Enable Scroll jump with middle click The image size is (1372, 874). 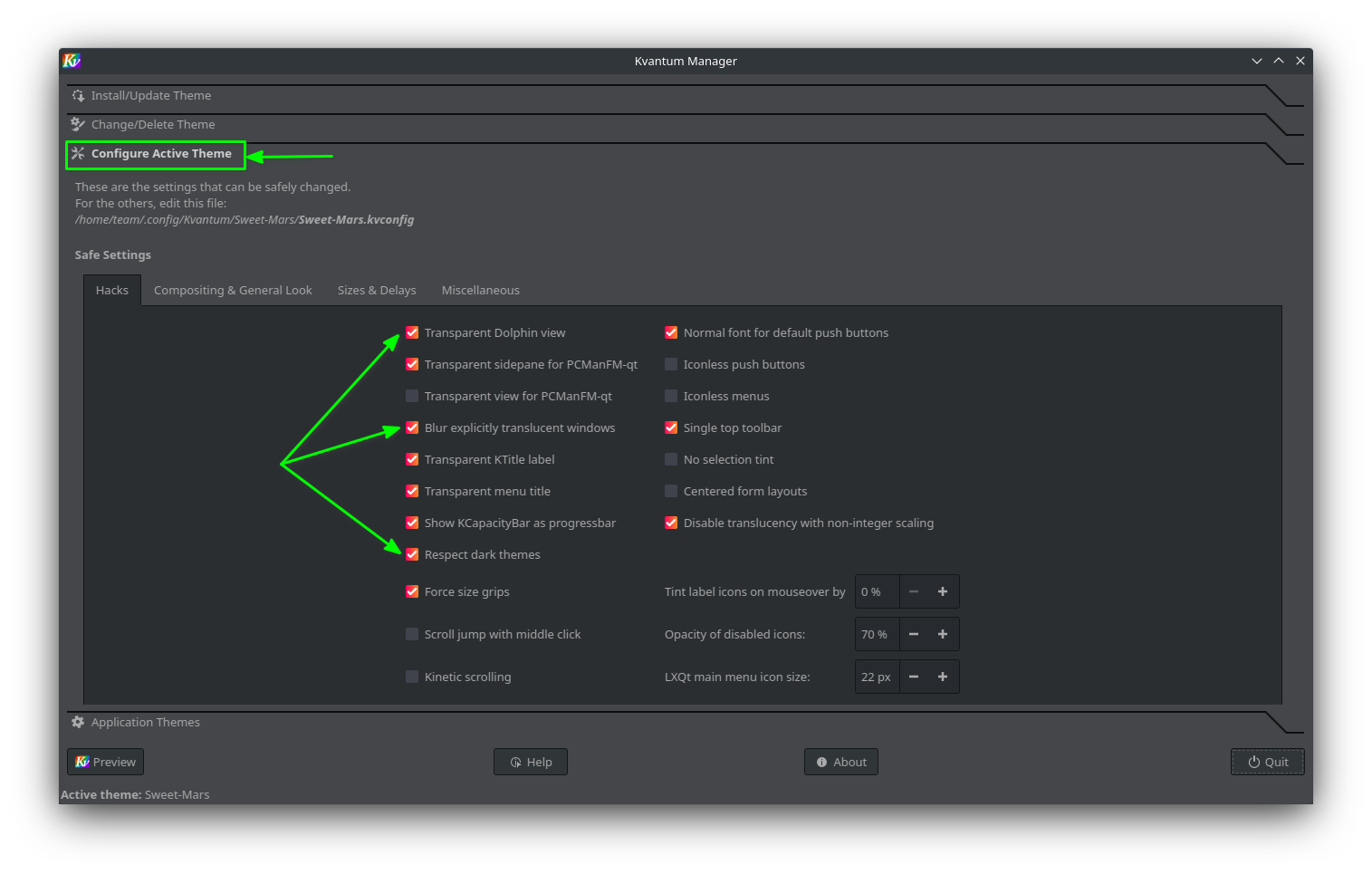412,634
